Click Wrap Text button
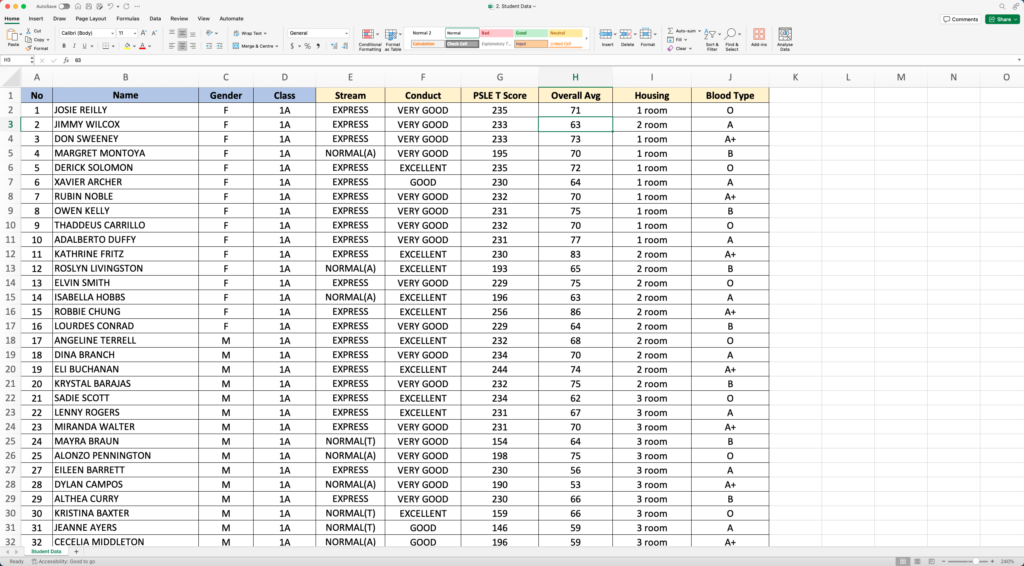The height and width of the screenshot is (566, 1024). (249, 33)
